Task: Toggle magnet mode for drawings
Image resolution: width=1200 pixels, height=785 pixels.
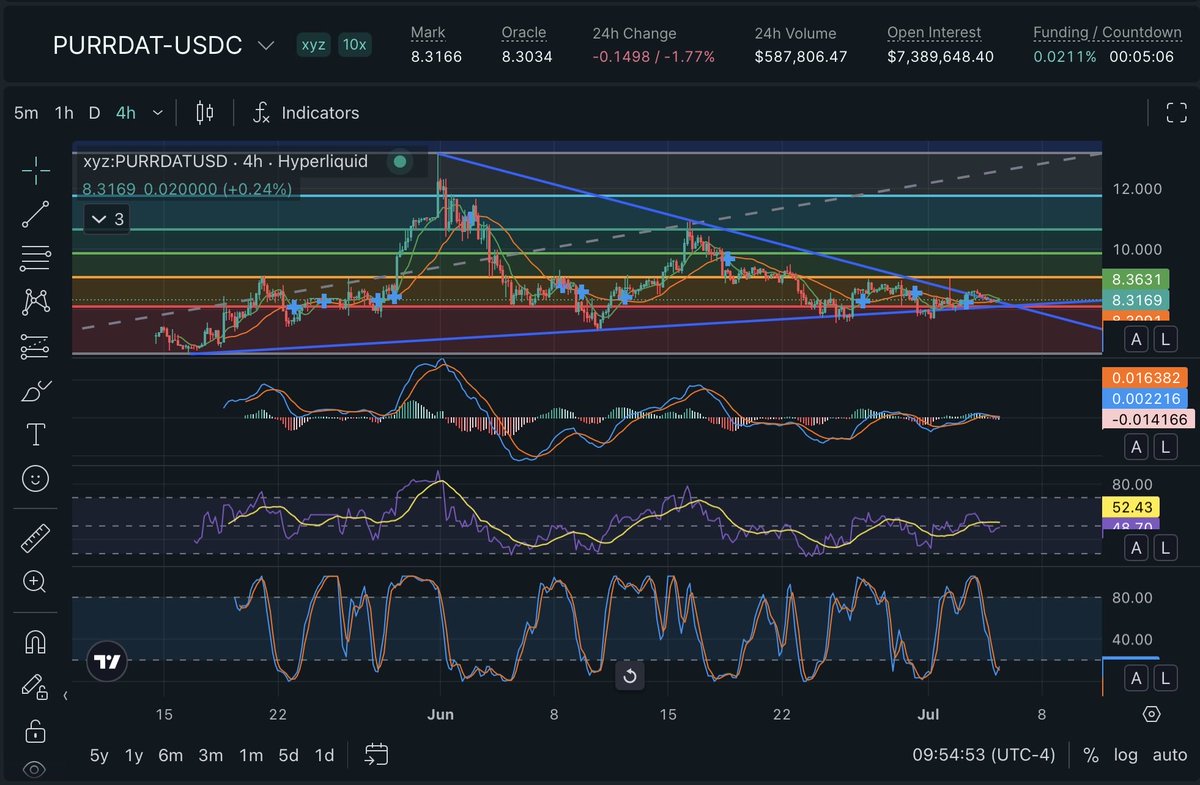Action: tap(36, 643)
